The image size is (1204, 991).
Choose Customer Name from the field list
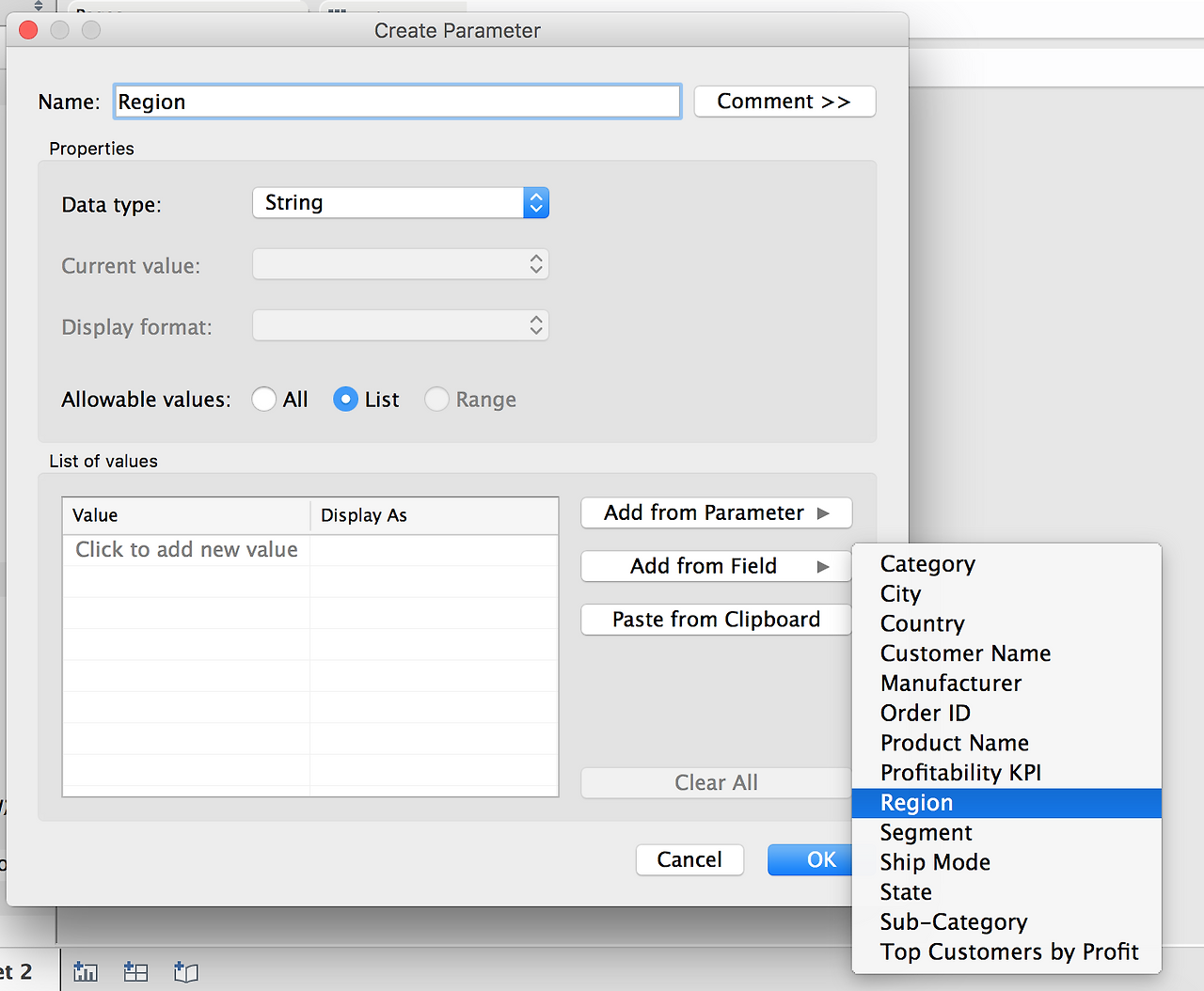tap(1006, 653)
